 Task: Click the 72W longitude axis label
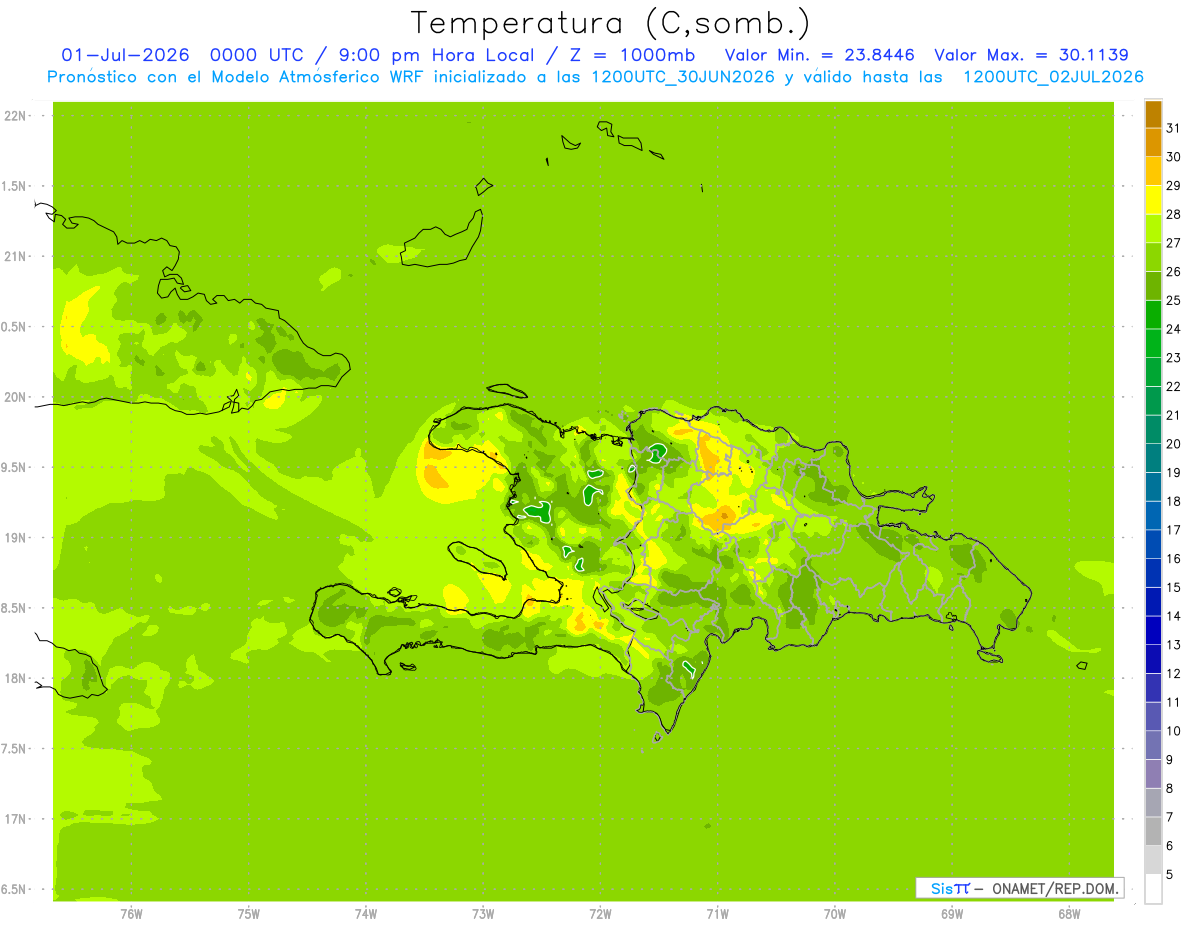[x=600, y=913]
